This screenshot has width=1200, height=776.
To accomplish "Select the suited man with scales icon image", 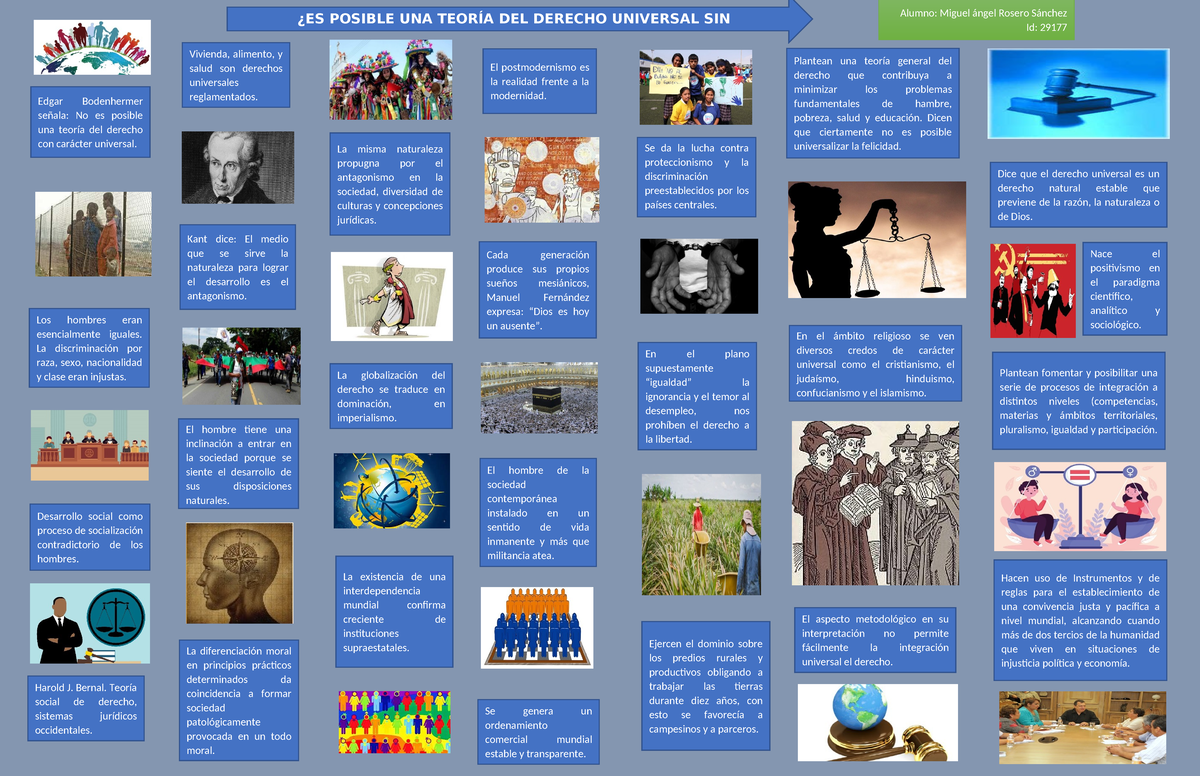I will click(90, 624).
